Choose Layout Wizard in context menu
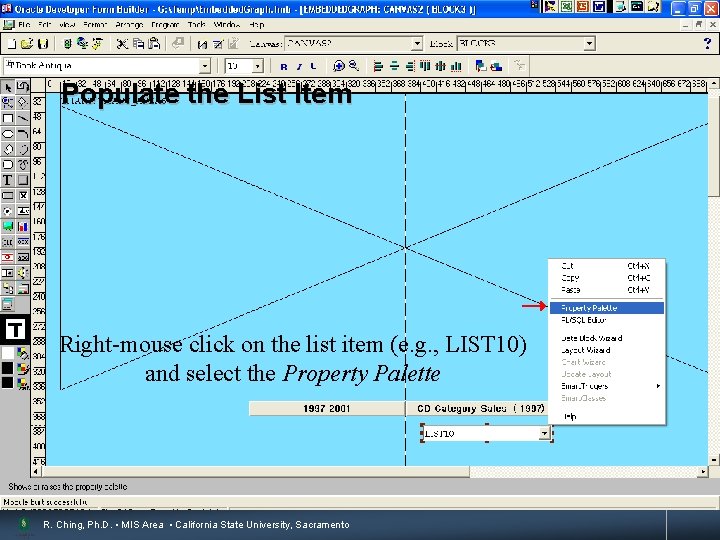 (x=607, y=350)
